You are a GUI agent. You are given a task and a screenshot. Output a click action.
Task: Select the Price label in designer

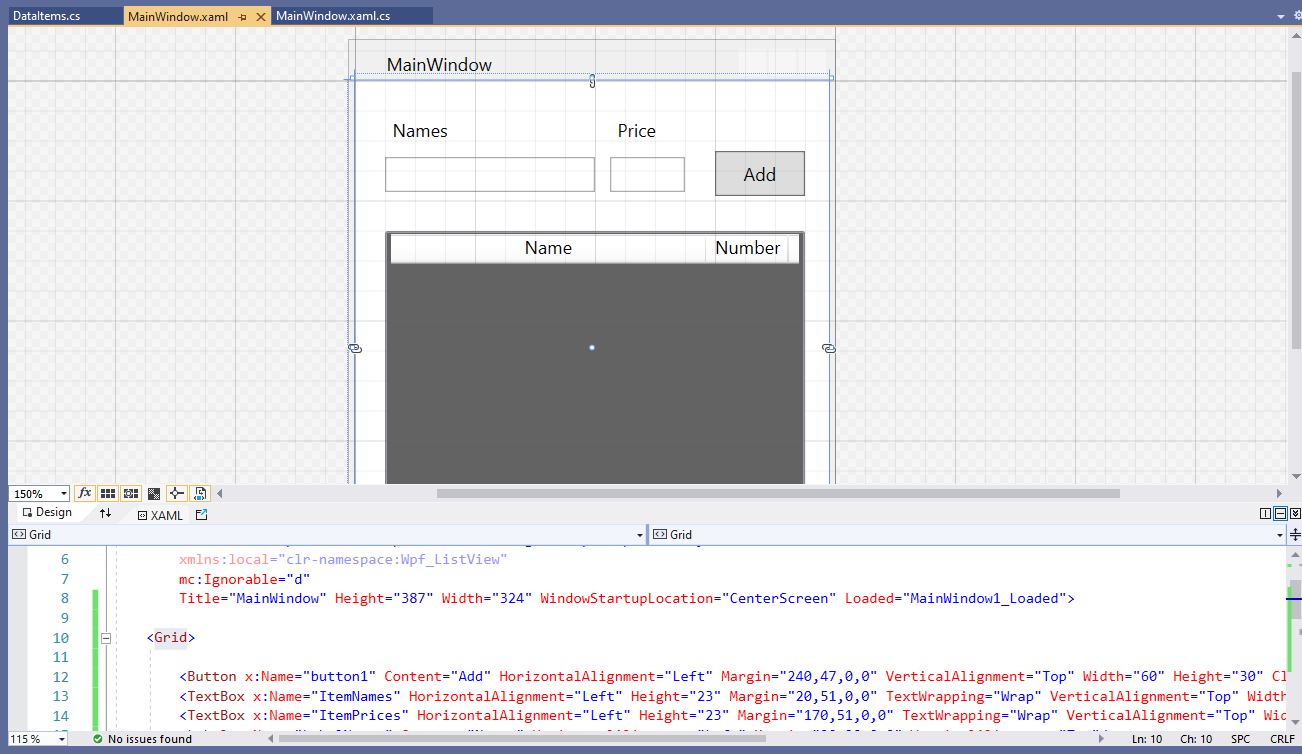tap(637, 131)
